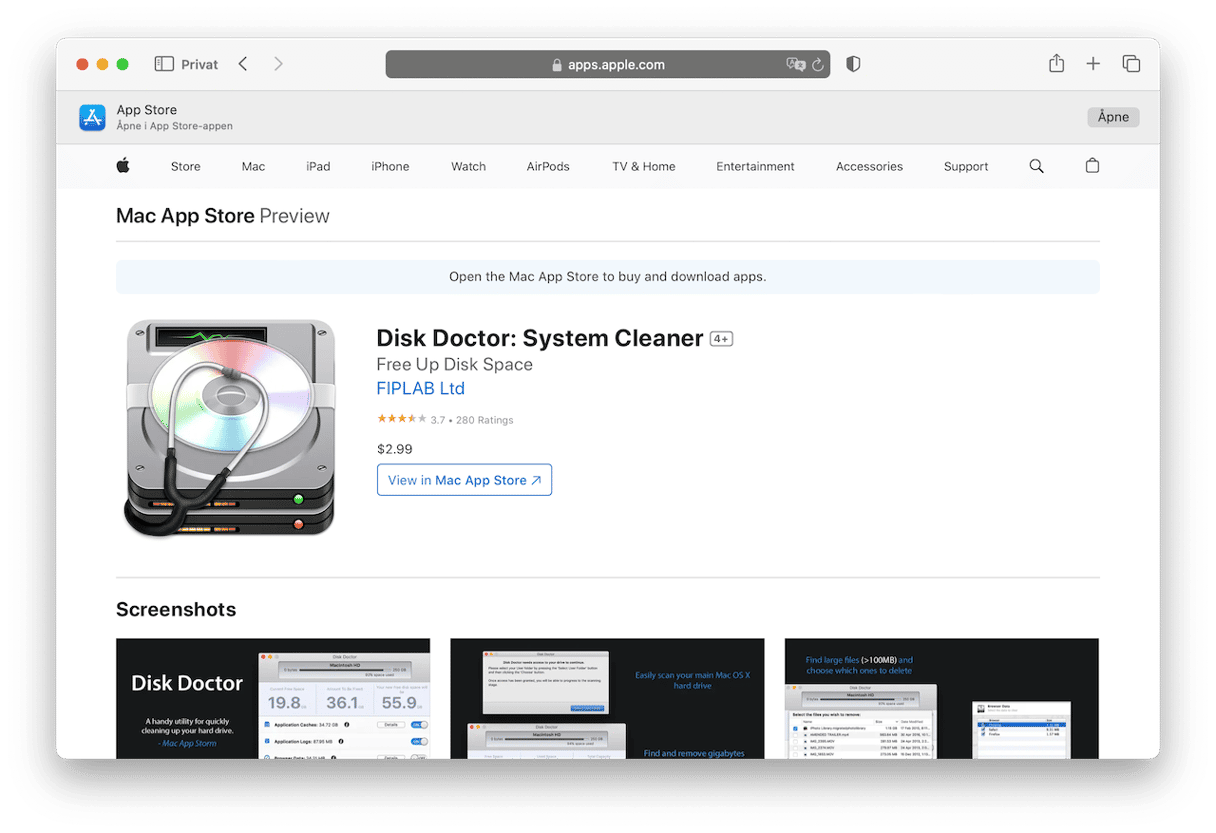Open the privacy report shield icon
Screen dimensions: 1216x833
(853, 64)
